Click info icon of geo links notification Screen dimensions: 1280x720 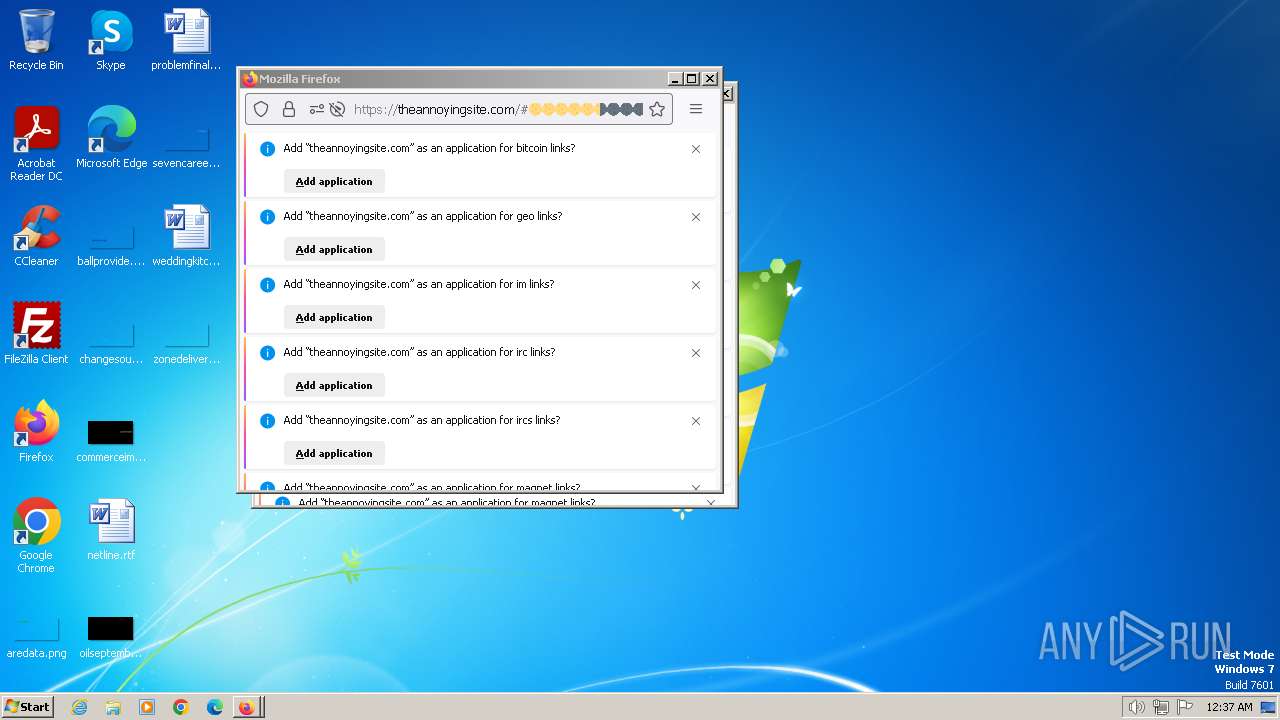coord(267,217)
